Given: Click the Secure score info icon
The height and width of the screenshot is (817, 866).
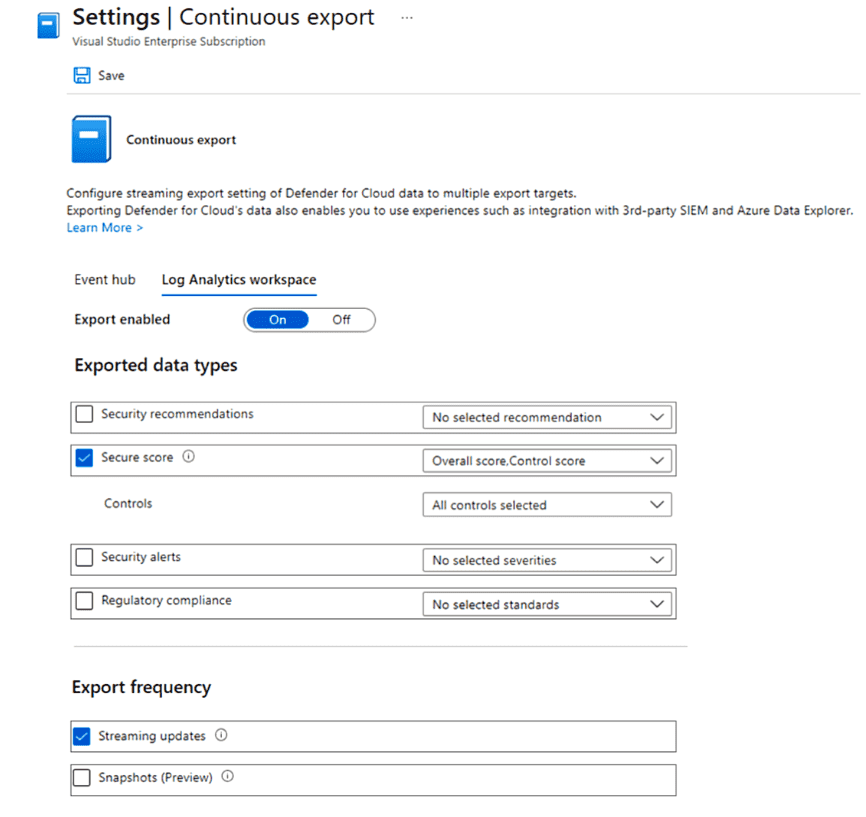Looking at the screenshot, I should click(x=189, y=457).
